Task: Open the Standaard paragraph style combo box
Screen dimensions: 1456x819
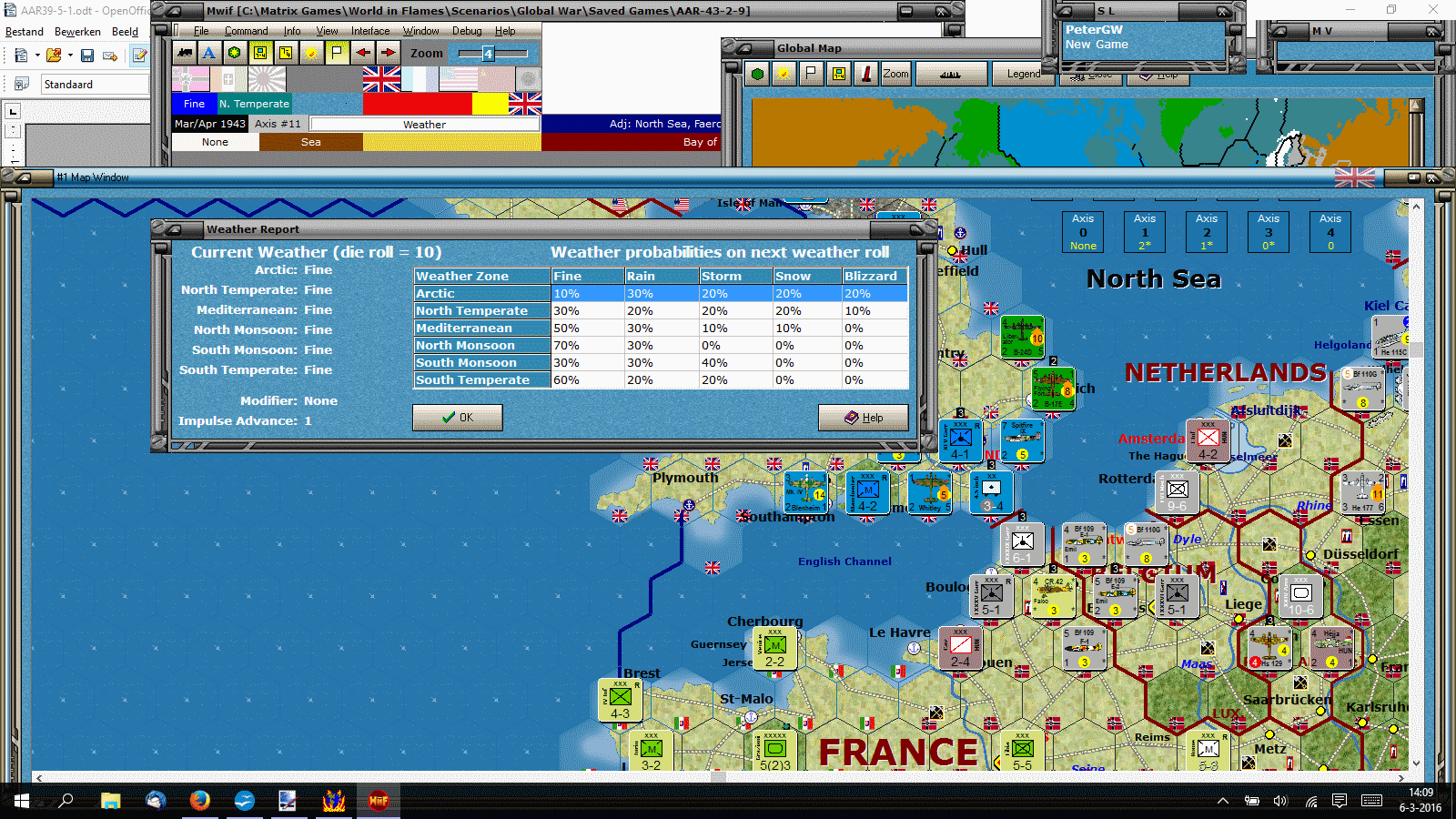Action: 95,85
